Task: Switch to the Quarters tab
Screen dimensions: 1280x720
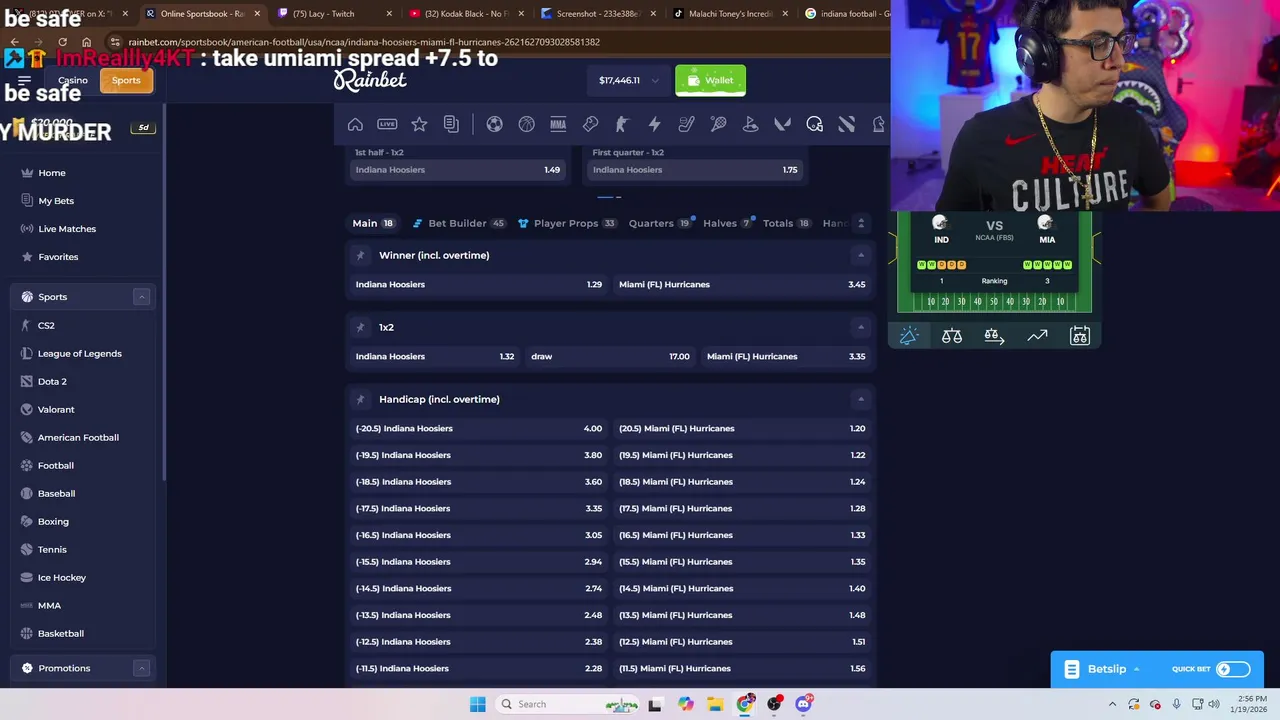Action: click(x=660, y=223)
